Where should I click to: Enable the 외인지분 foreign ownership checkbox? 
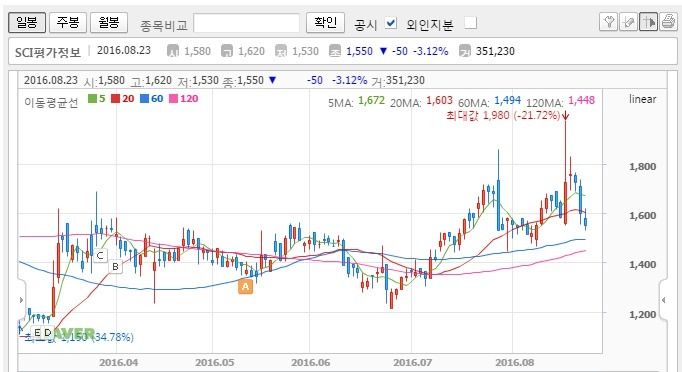[470, 23]
